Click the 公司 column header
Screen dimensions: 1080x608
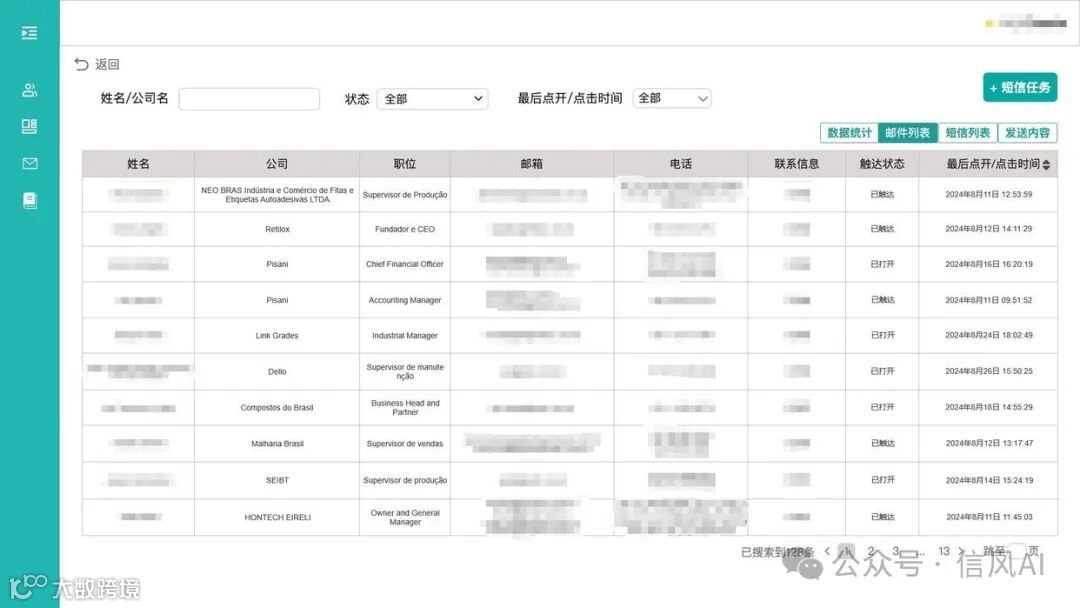277,164
